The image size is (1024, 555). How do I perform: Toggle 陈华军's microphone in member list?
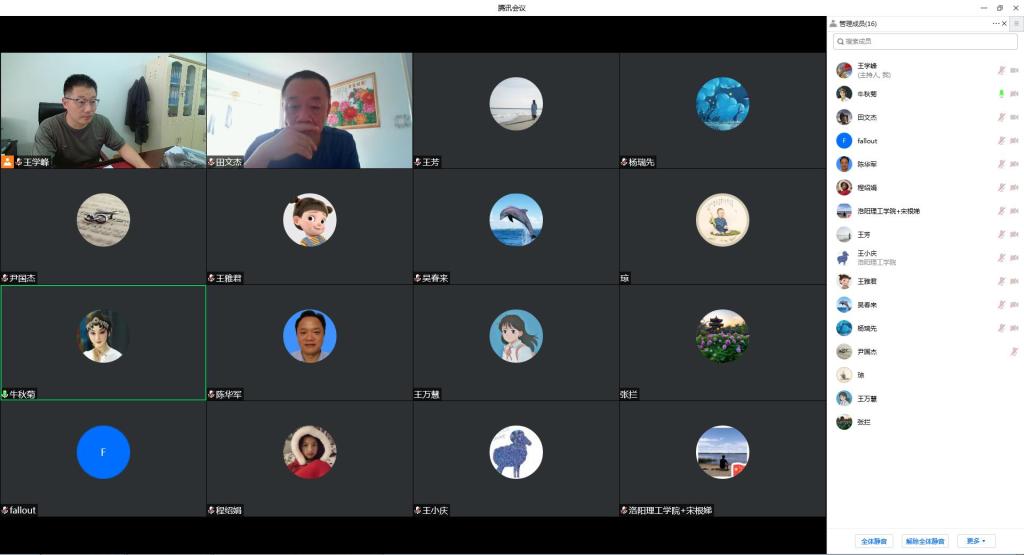(1001, 164)
